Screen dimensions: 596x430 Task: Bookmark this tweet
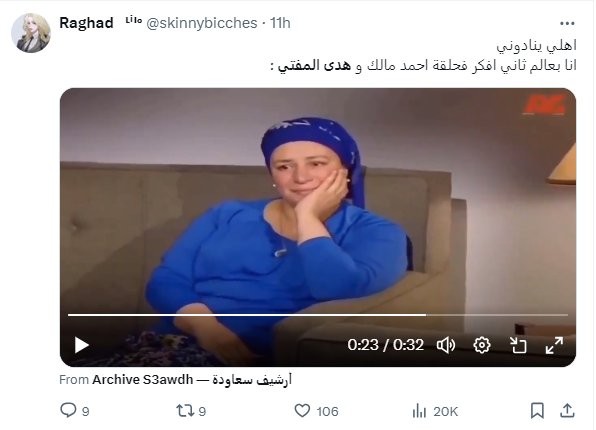coord(537,411)
